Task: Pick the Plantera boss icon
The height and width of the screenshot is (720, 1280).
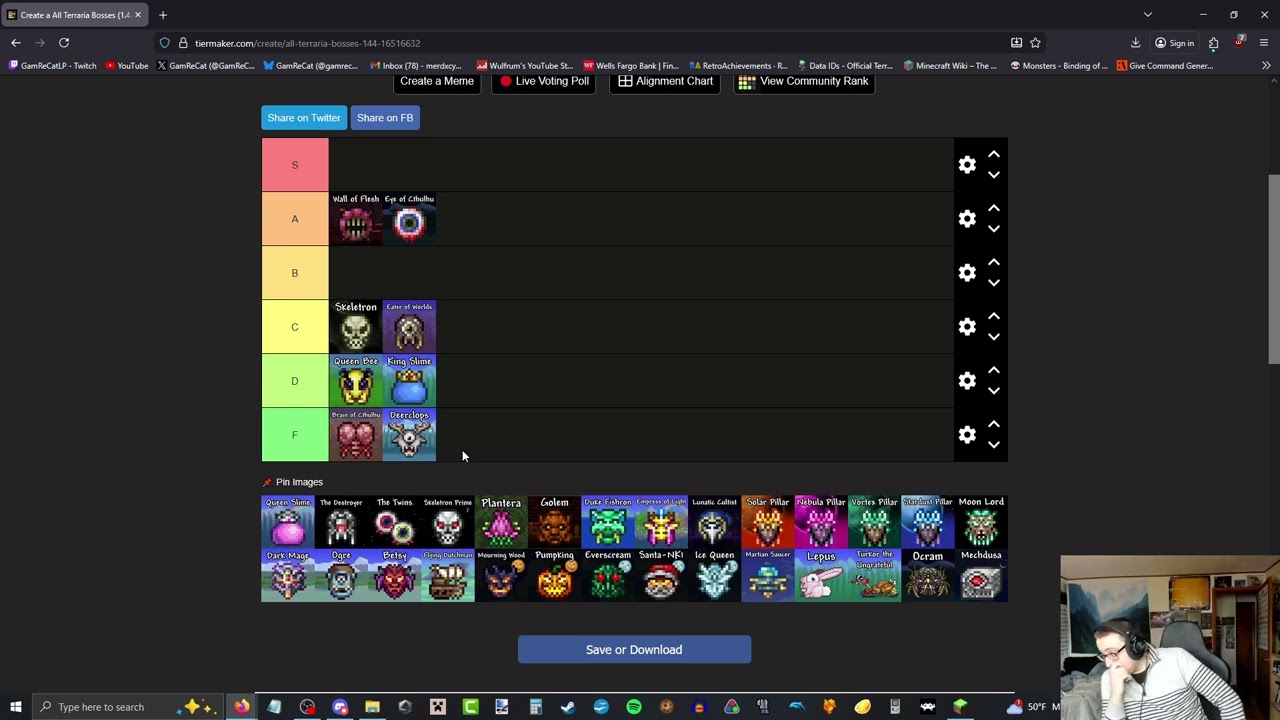Action: coord(501,522)
